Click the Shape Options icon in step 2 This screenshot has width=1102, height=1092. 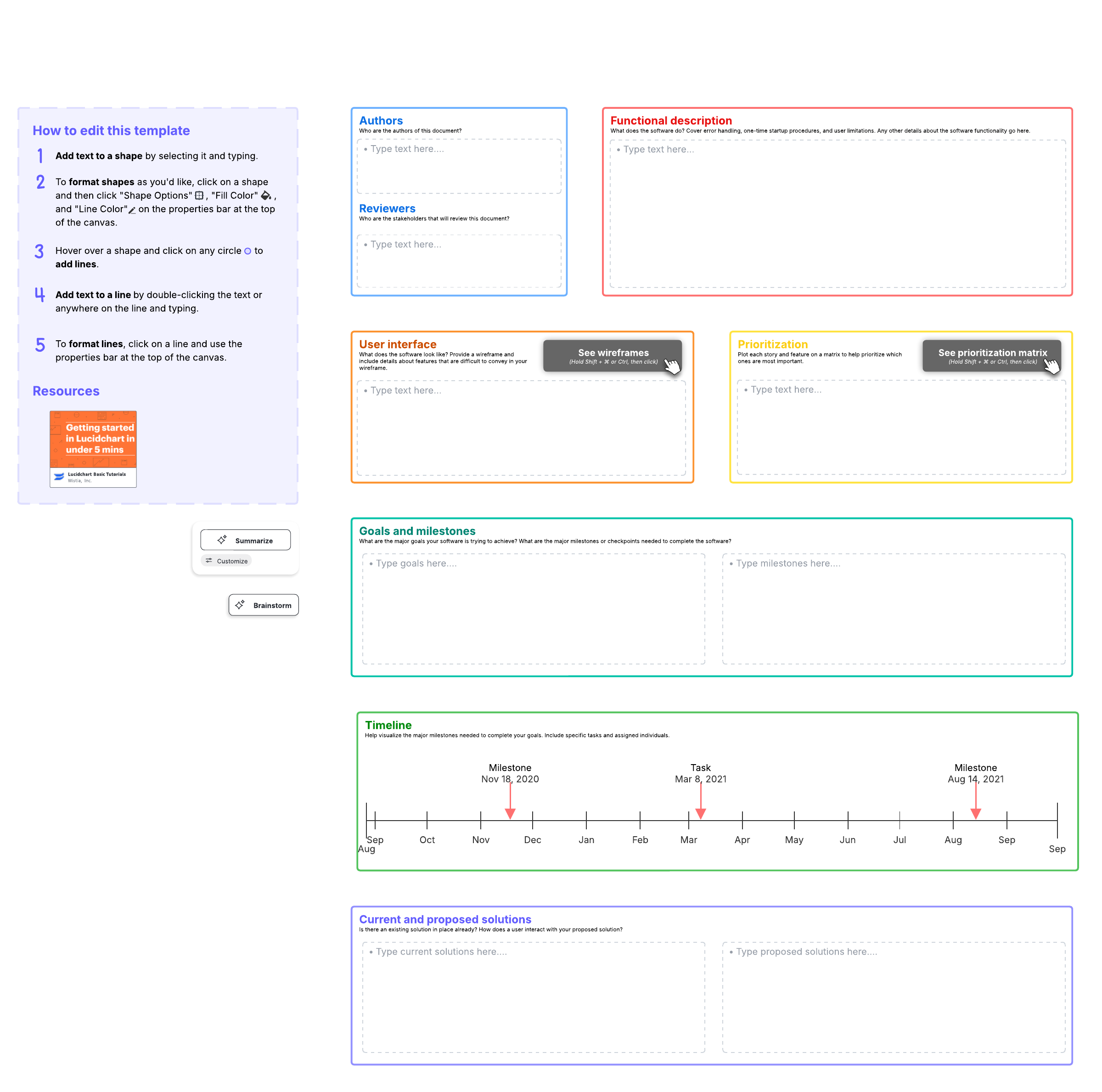[x=199, y=196]
